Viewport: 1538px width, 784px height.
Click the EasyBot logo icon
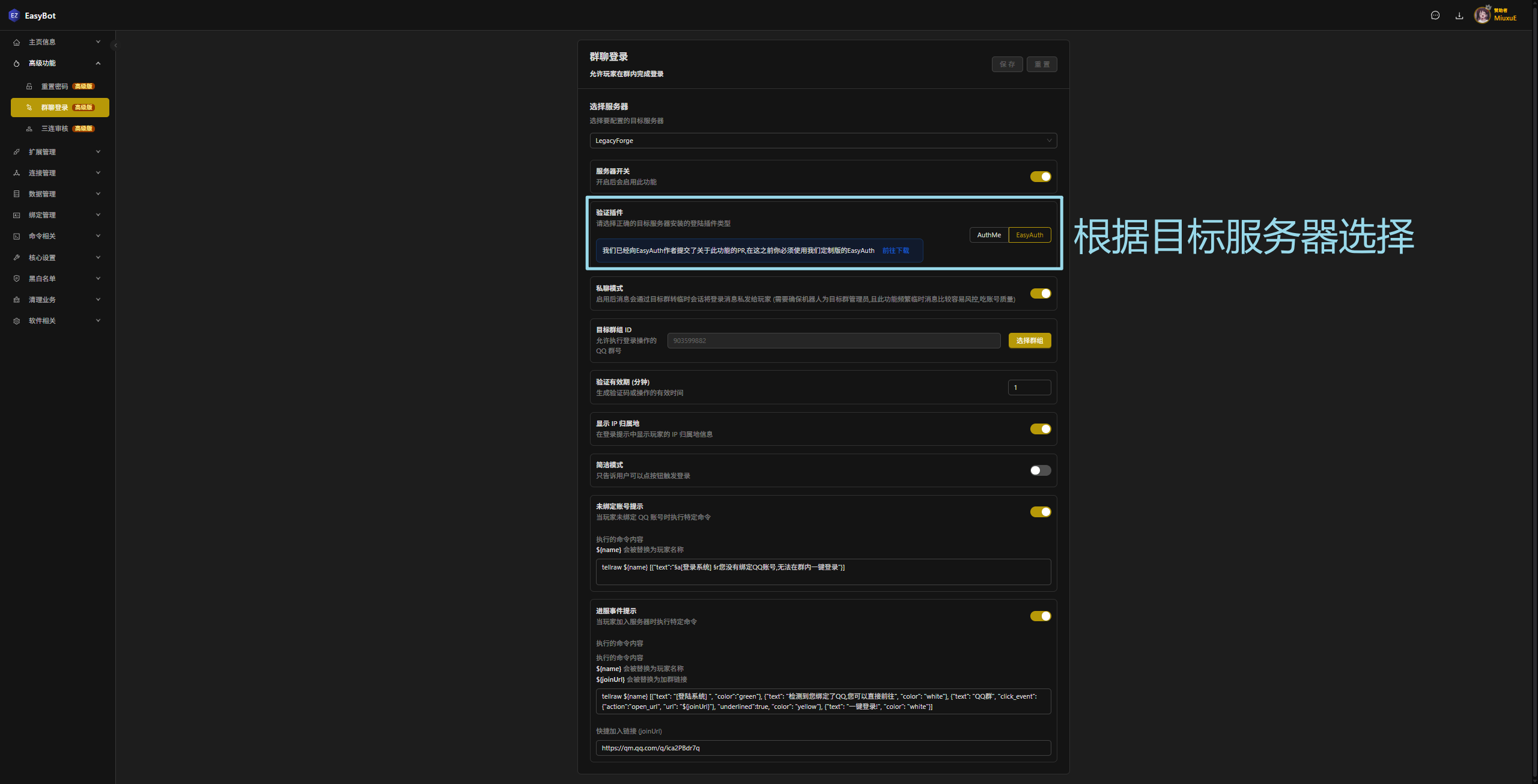click(x=14, y=16)
